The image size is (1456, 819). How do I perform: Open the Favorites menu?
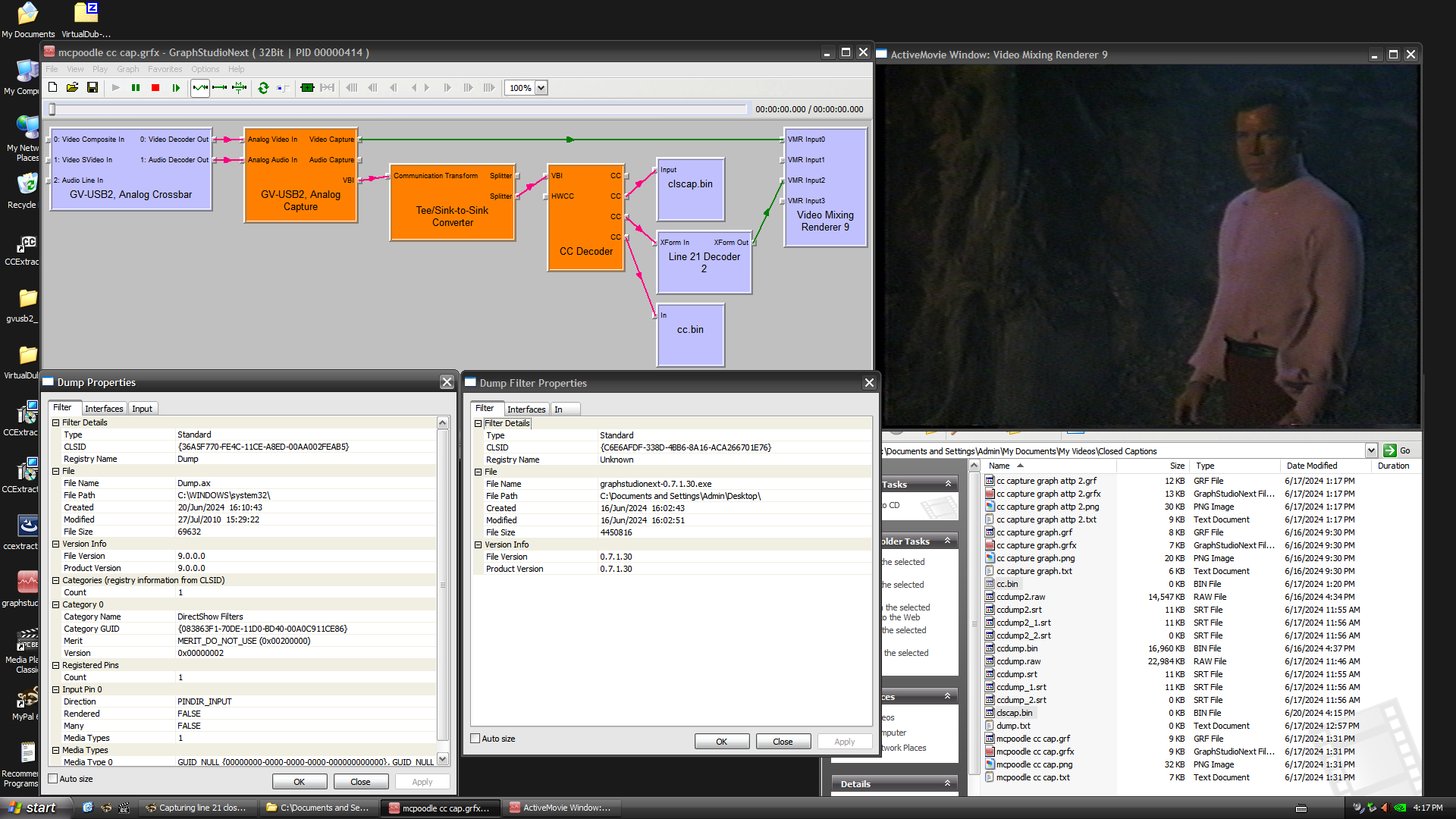point(165,69)
